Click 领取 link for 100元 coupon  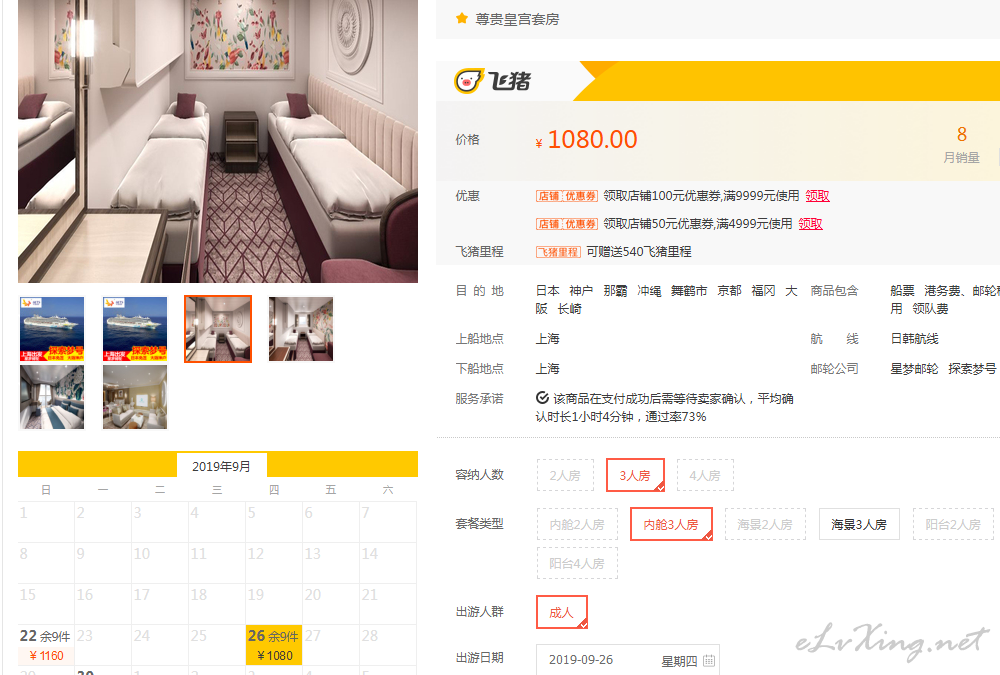817,196
